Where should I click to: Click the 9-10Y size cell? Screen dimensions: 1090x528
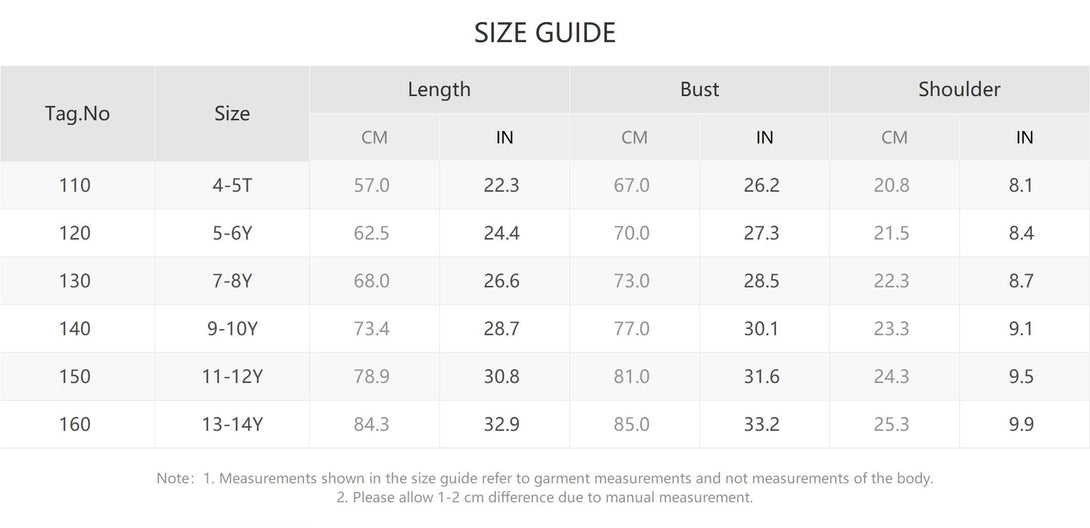232,329
